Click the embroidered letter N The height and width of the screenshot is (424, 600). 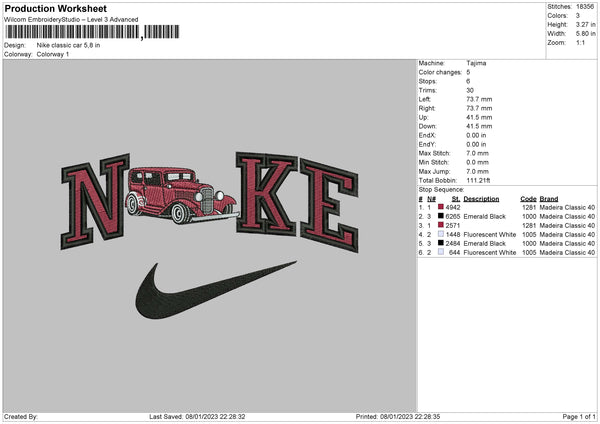pos(95,201)
